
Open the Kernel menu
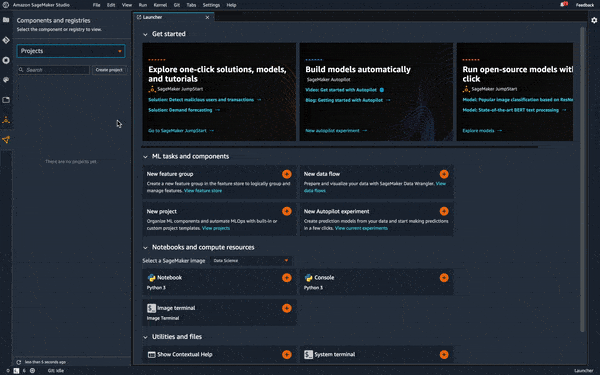(x=160, y=5)
